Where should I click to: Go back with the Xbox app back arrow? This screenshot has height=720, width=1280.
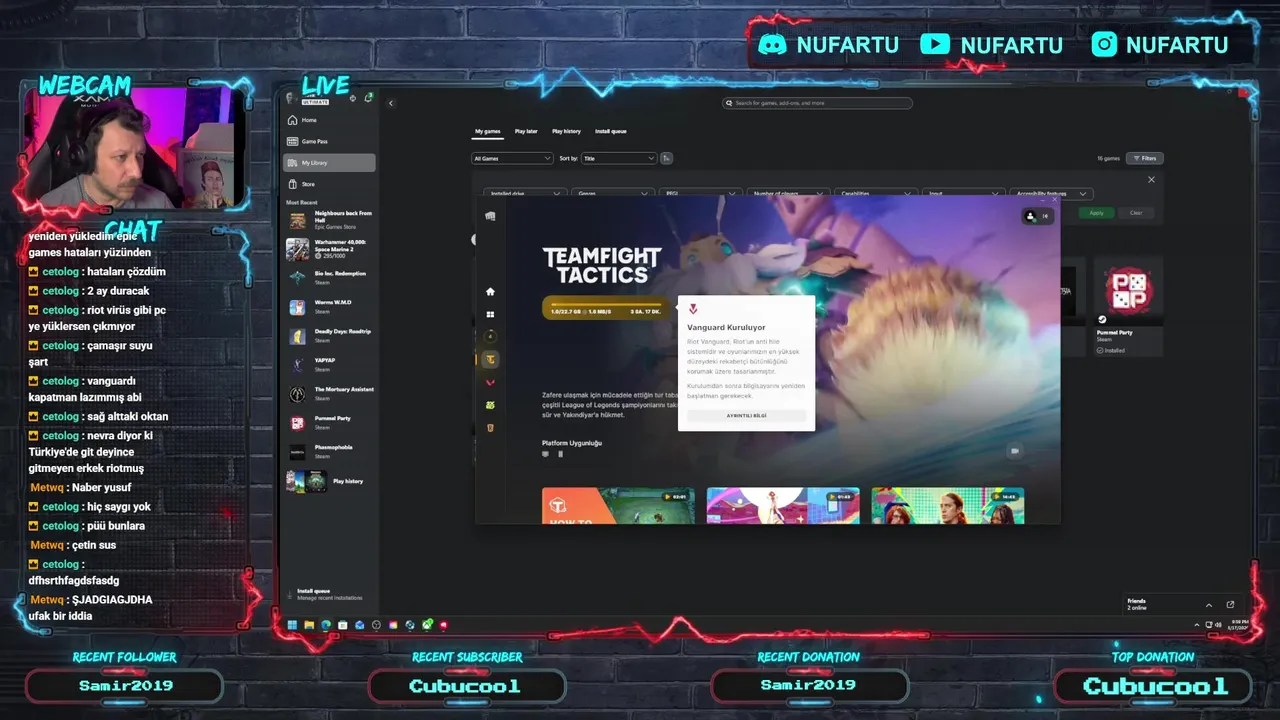pyautogui.click(x=391, y=103)
